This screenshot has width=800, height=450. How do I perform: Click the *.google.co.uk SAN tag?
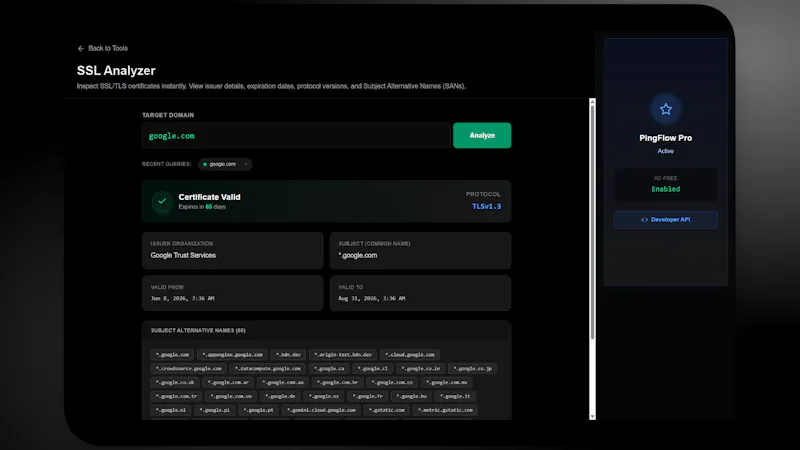pos(174,382)
